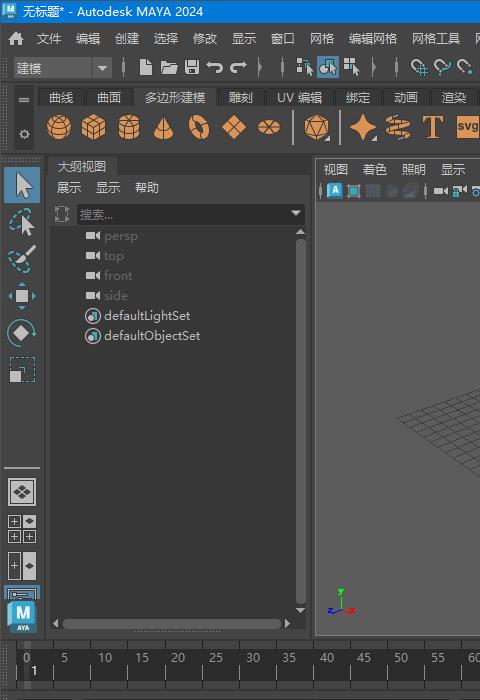Click the redo arrow icon
The width and height of the screenshot is (480, 700).
click(238, 67)
